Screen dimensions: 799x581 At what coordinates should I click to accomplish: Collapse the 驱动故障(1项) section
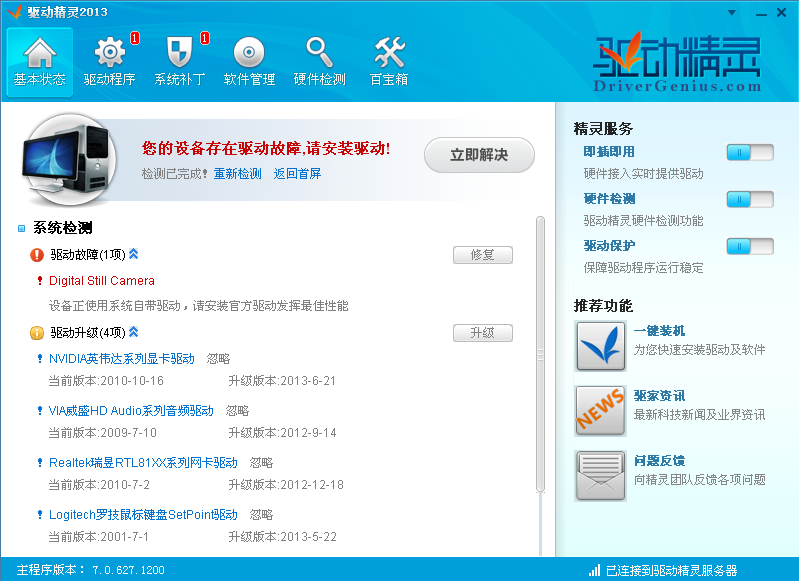click(x=134, y=253)
